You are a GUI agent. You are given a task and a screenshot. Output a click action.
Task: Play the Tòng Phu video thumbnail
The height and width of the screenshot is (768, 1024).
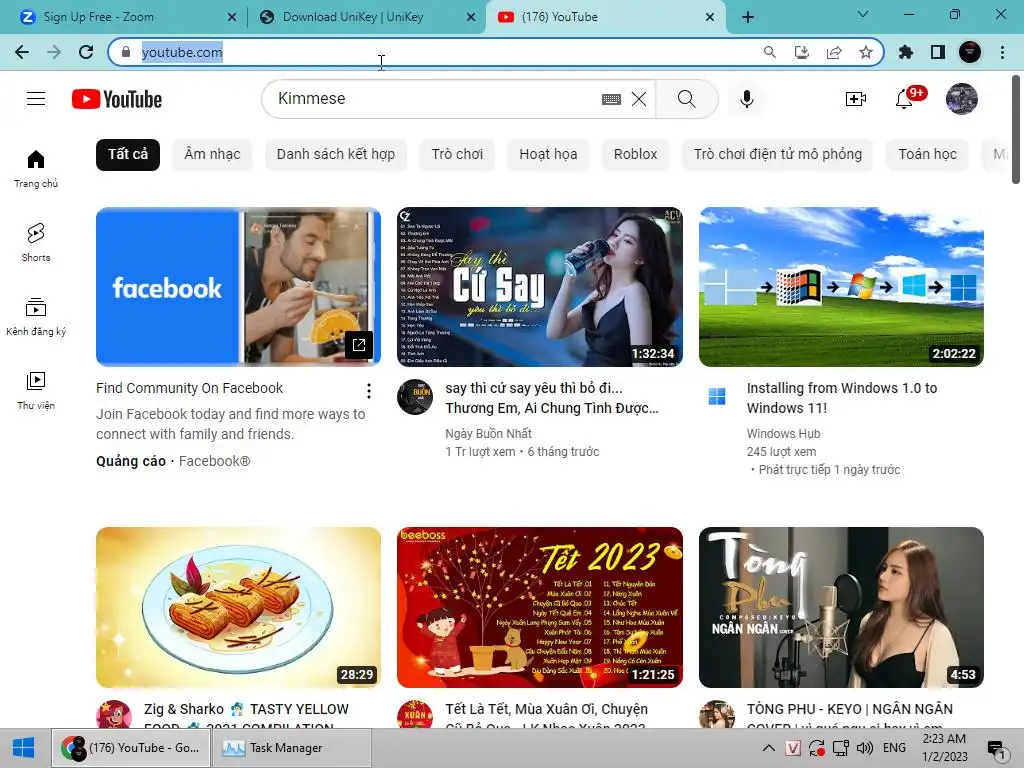coord(841,607)
